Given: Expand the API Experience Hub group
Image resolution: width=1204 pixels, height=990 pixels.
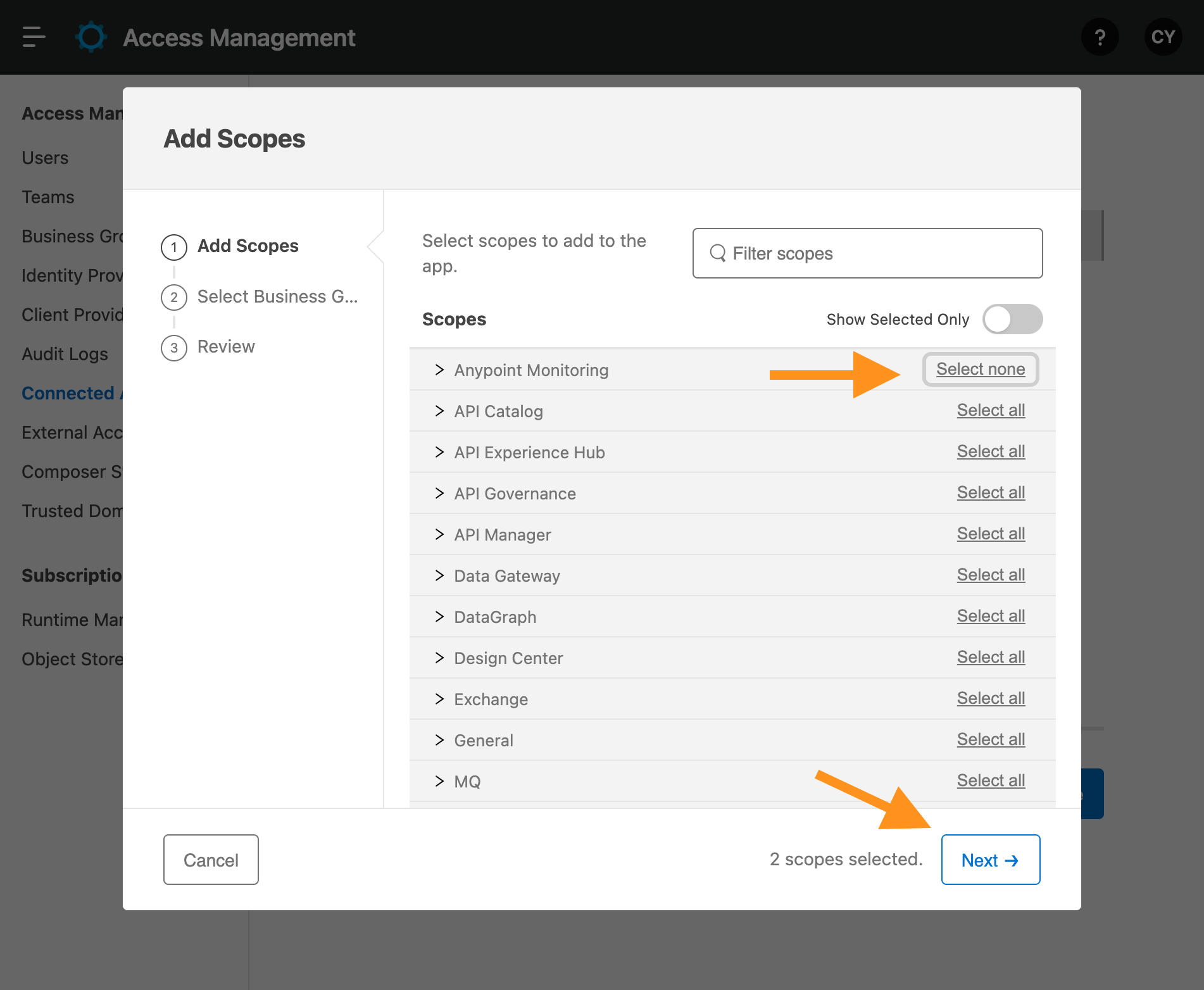Looking at the screenshot, I should pos(439,452).
